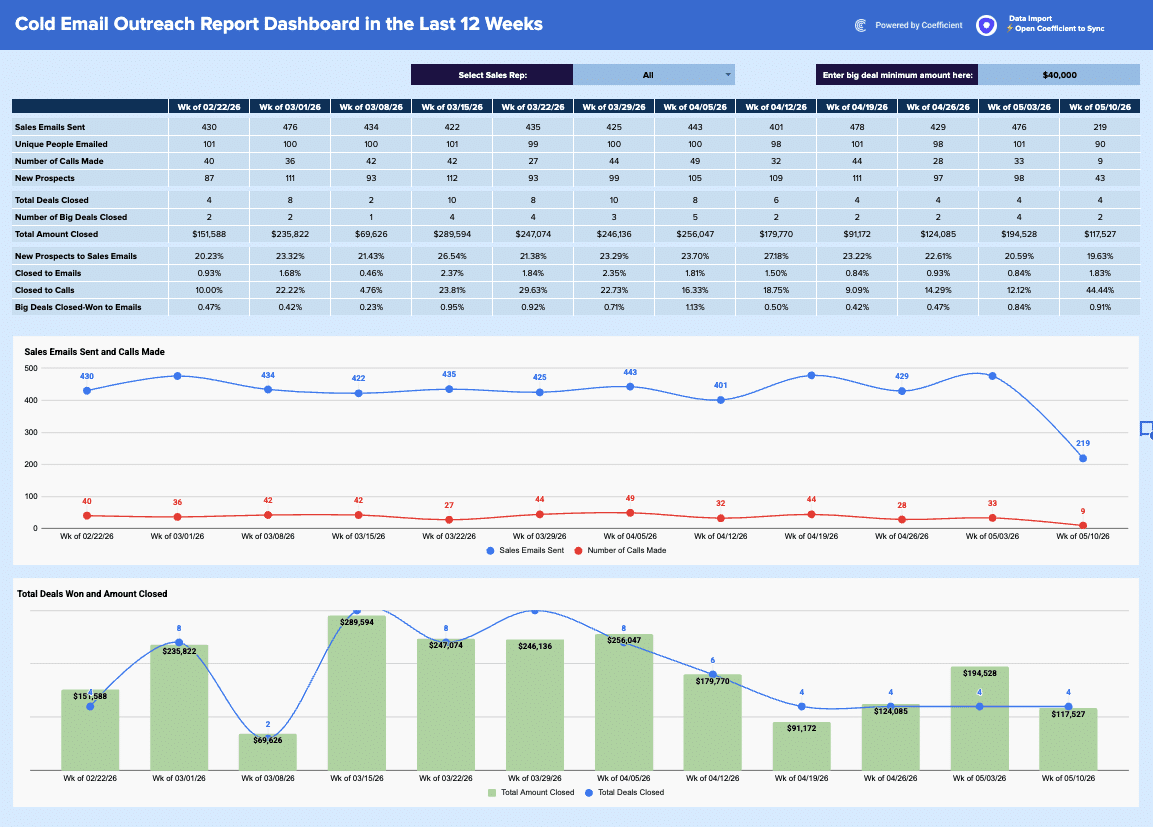Click the New Prospects row label

pyautogui.click(x=45, y=178)
